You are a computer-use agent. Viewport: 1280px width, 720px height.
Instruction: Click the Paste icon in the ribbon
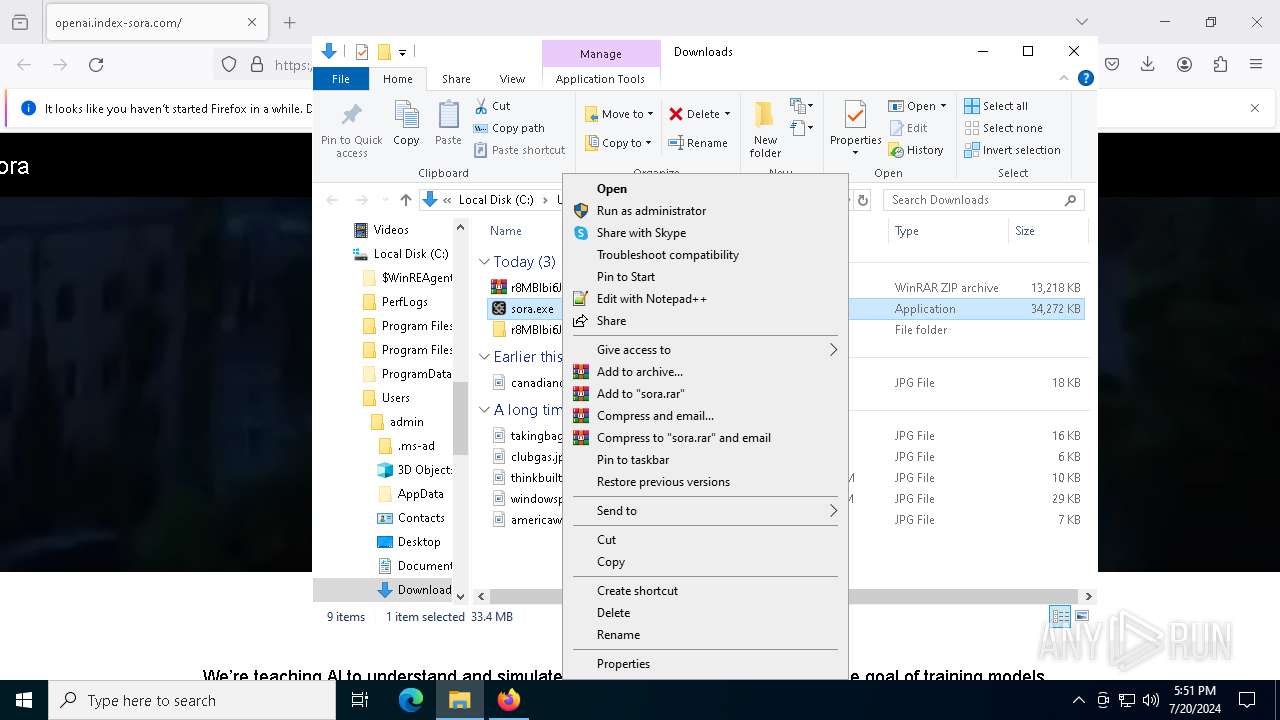448,114
